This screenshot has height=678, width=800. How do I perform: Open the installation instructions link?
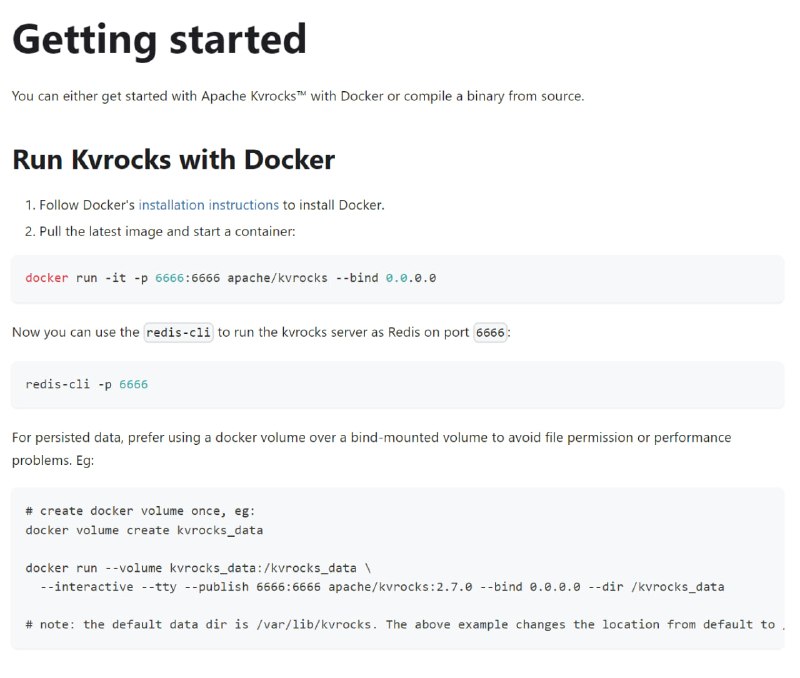coord(209,205)
